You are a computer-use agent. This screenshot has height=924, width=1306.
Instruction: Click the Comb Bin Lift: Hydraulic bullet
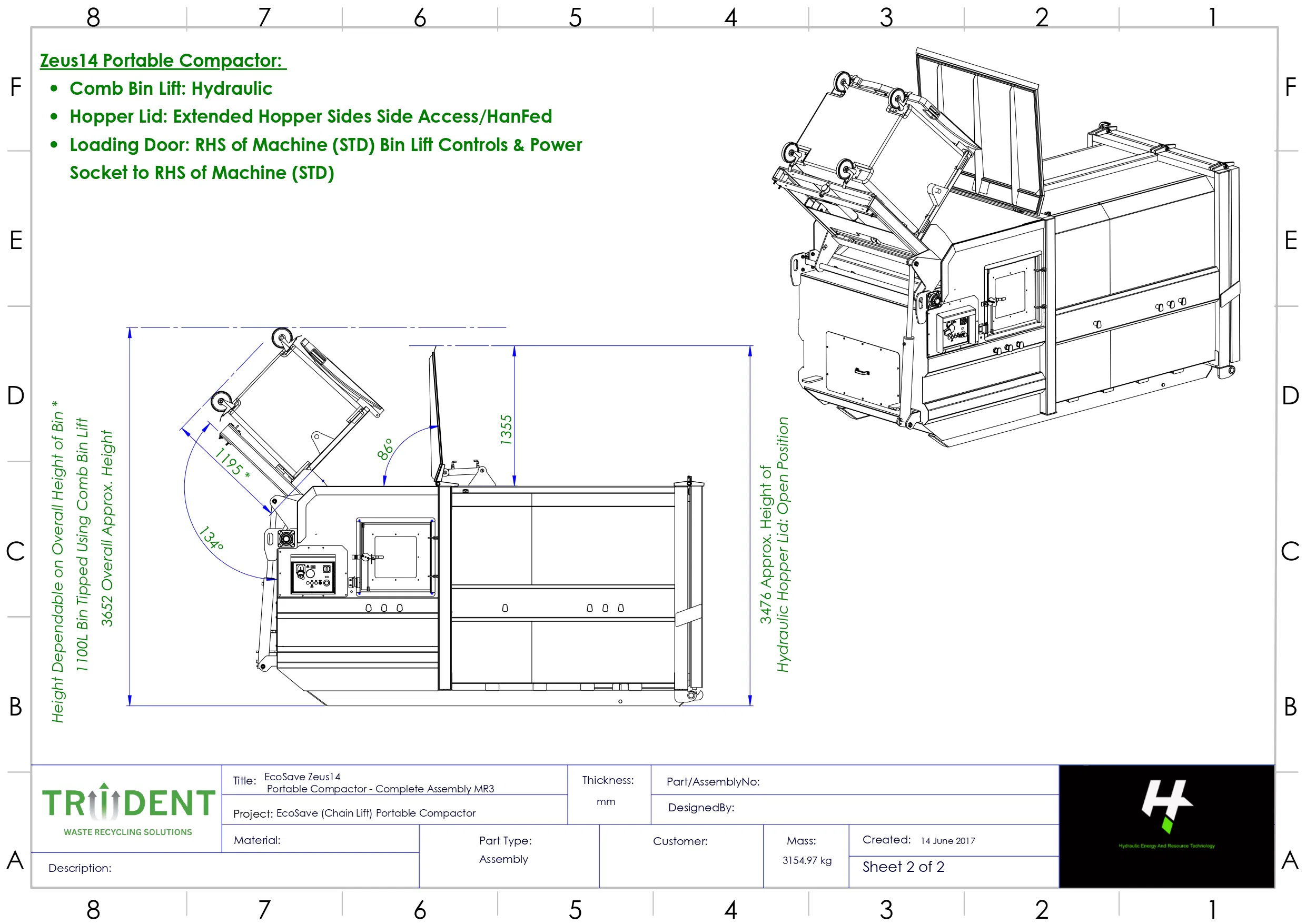pyautogui.click(x=171, y=88)
